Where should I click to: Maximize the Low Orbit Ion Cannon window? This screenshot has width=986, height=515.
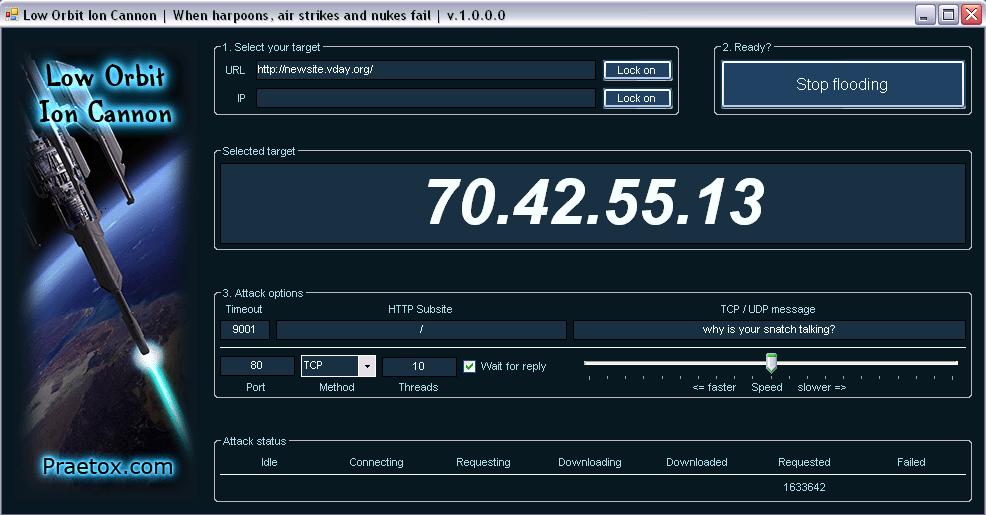(x=948, y=14)
